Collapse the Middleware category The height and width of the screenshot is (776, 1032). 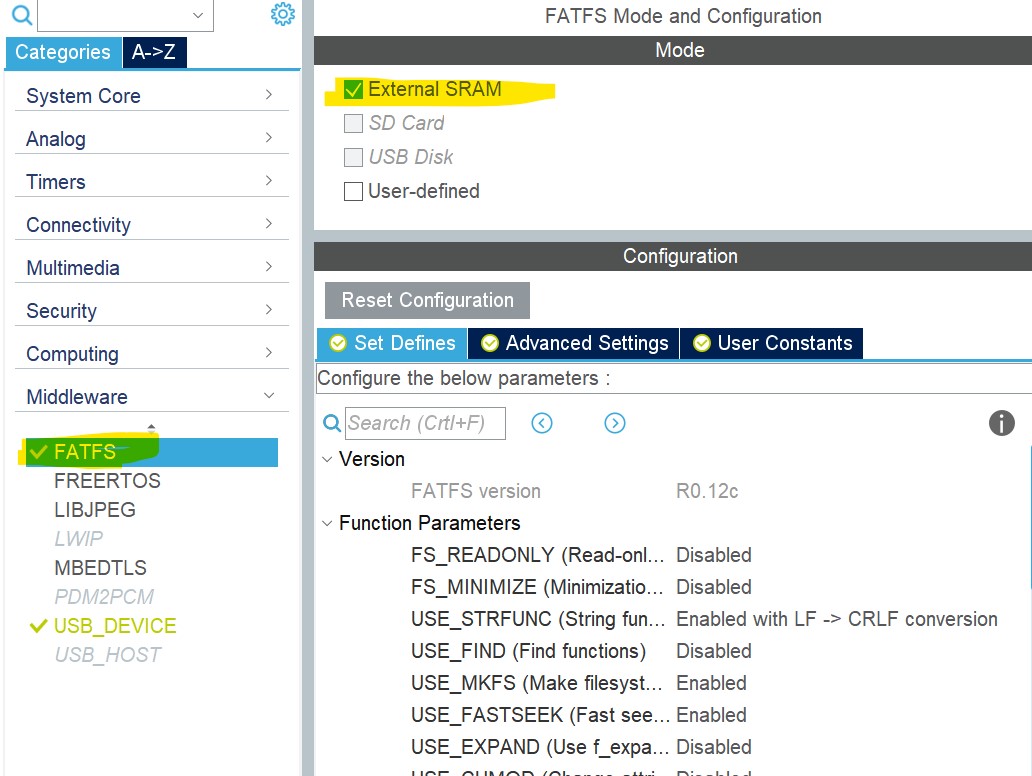pos(151,397)
